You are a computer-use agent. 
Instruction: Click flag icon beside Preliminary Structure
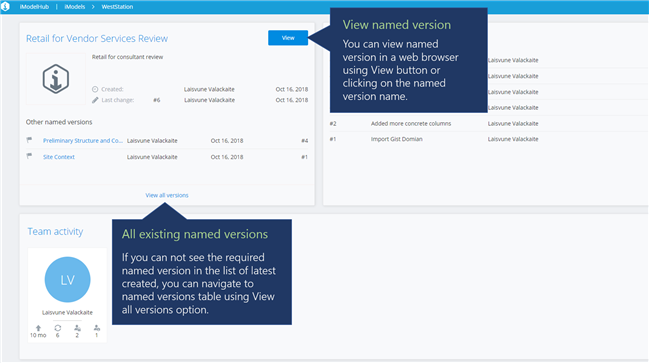(29, 140)
